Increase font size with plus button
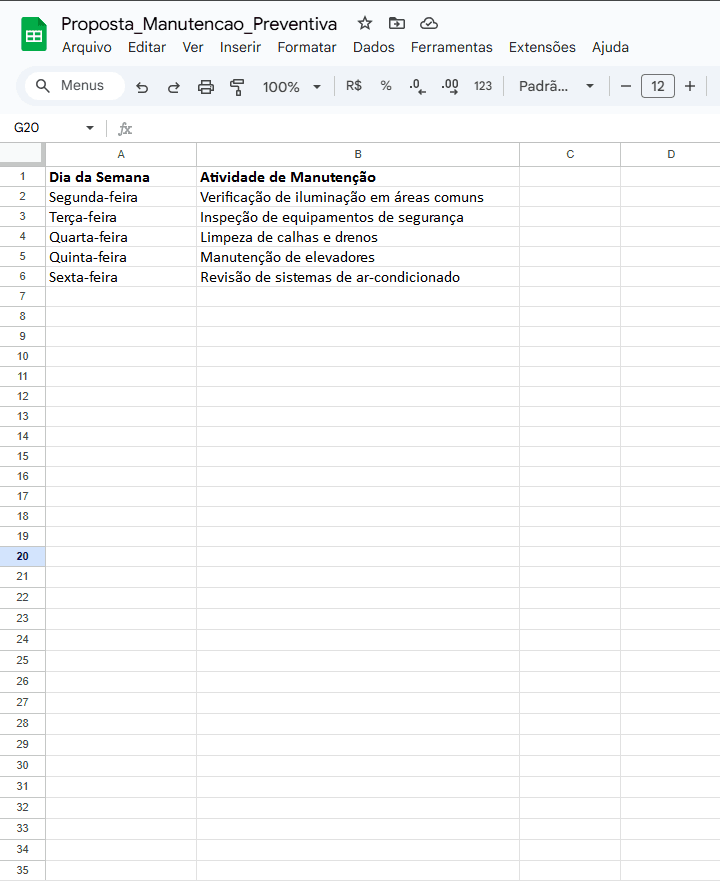The height and width of the screenshot is (881, 720). coord(690,86)
